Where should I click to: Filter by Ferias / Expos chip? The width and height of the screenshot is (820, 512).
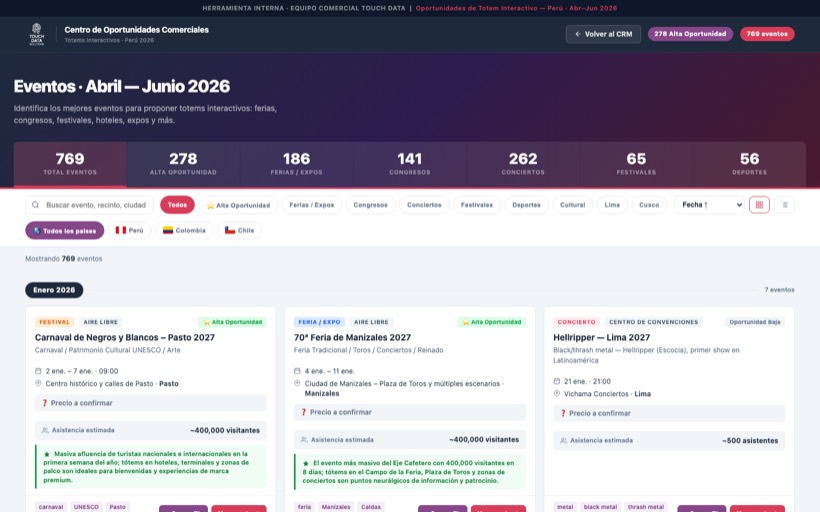tap(312, 205)
